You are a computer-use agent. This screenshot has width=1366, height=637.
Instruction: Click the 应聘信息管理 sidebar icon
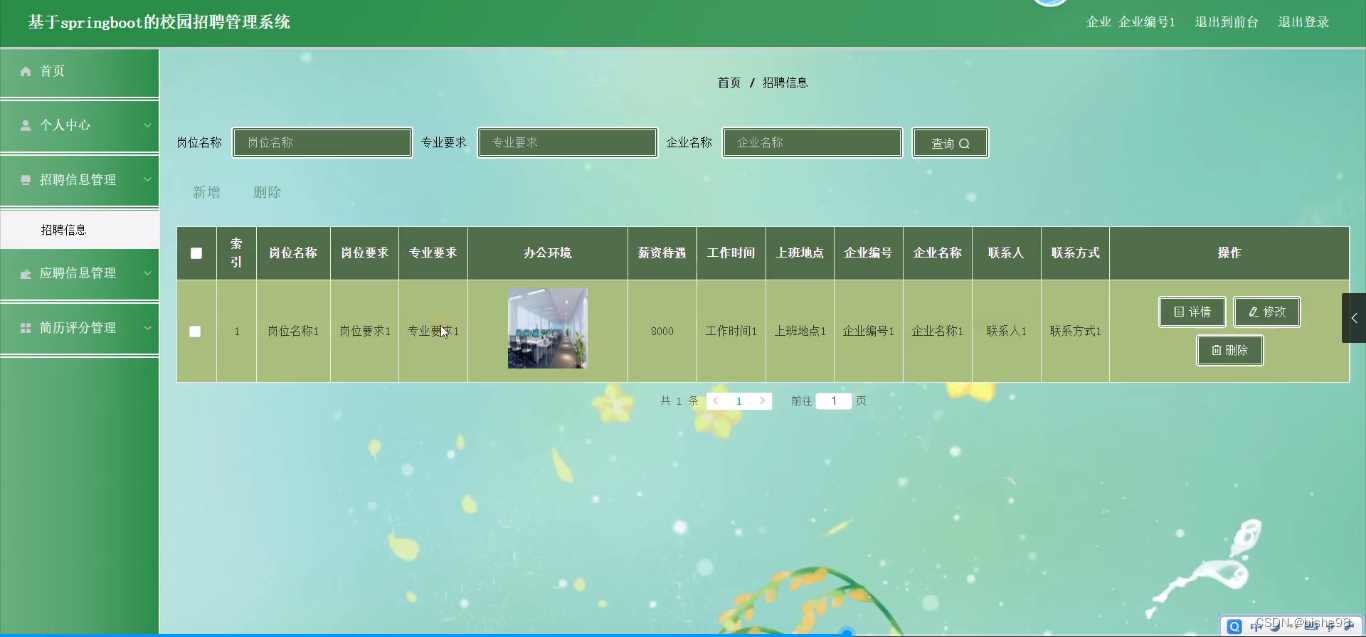coord(25,275)
